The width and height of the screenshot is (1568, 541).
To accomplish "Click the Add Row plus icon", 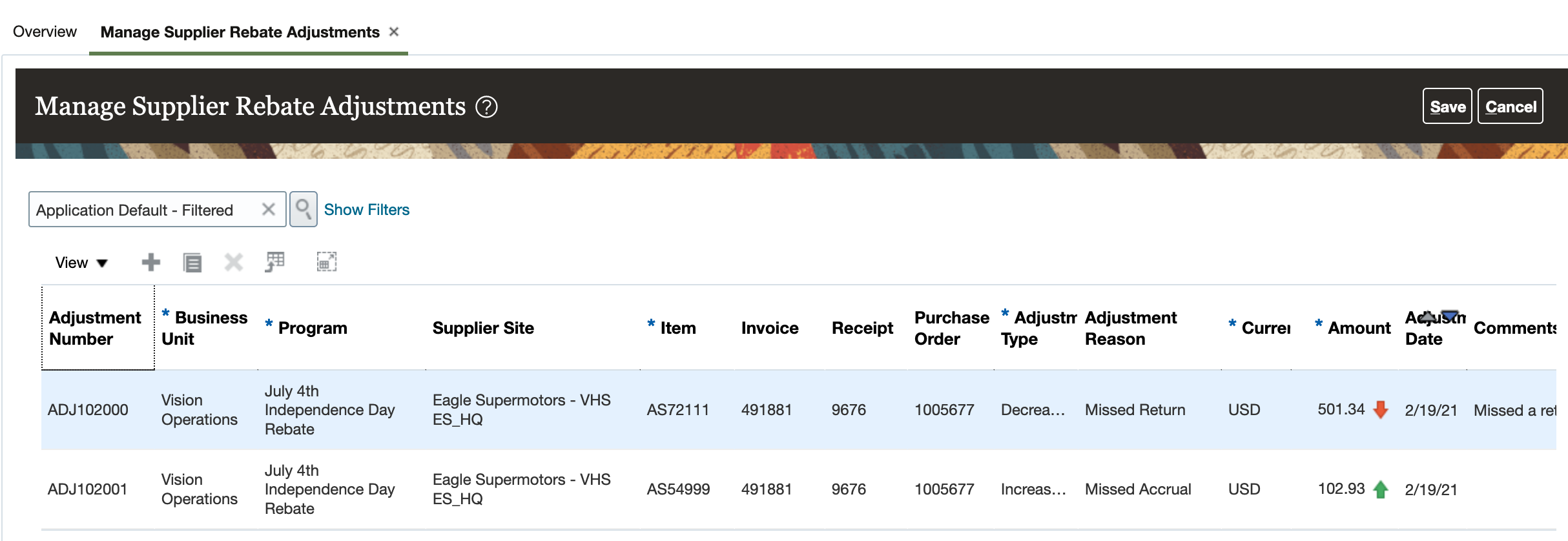I will (x=150, y=262).
